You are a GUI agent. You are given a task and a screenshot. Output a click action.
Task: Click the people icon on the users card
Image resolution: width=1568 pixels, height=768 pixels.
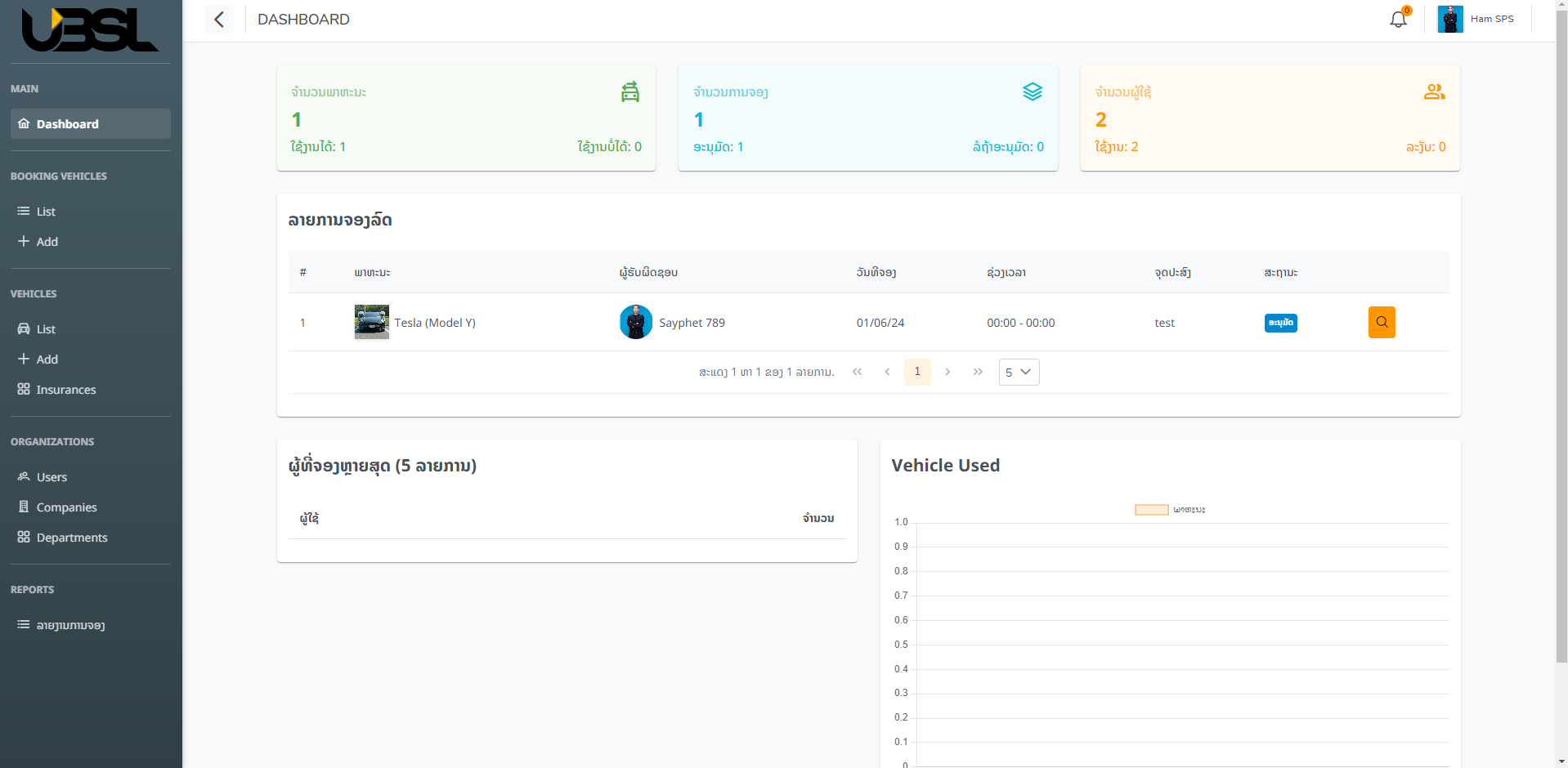pos(1433,92)
